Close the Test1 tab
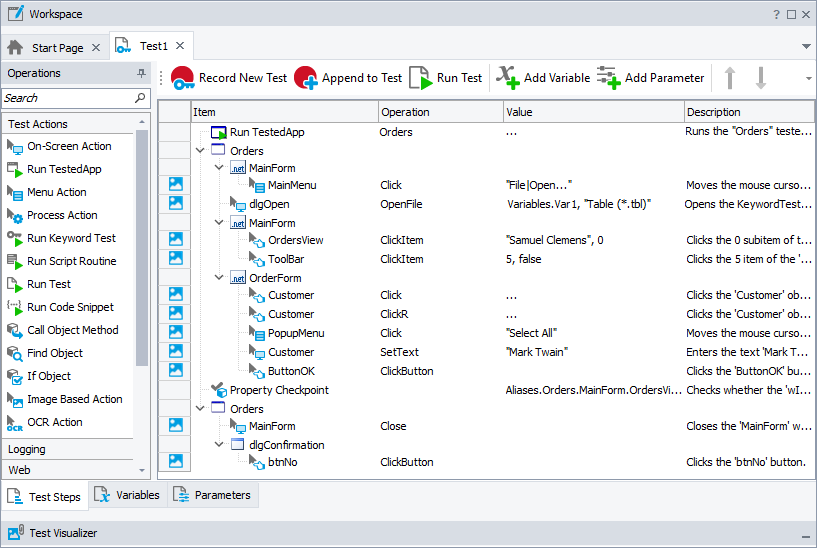 [x=180, y=46]
